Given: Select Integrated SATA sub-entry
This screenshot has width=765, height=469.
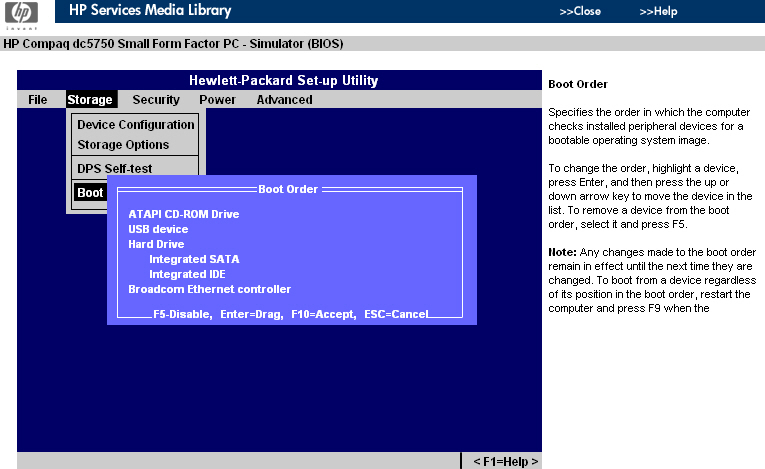Looking at the screenshot, I should [193, 259].
